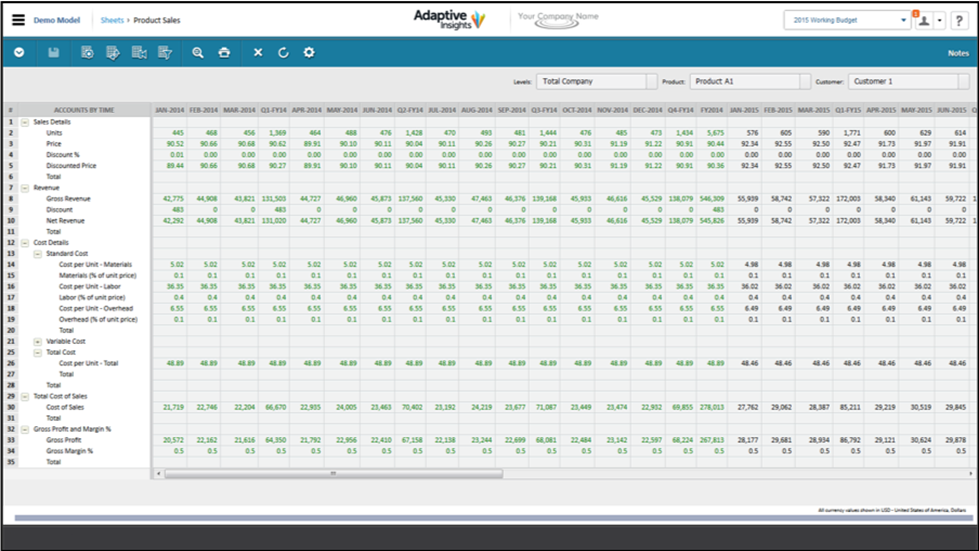
Task: Collapse the Revenue group
Action: 25,188
